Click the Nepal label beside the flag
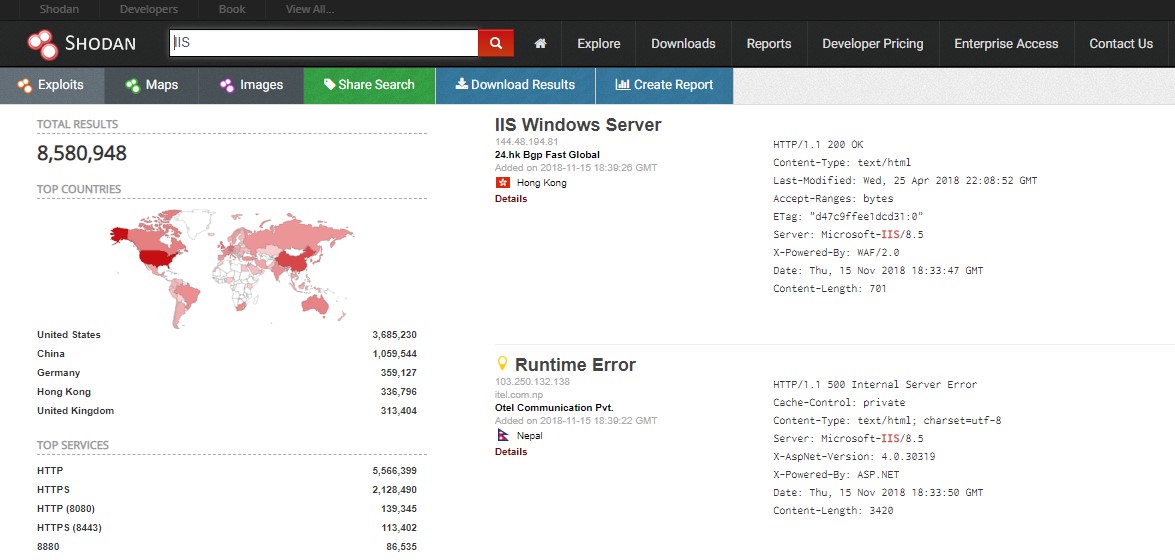Screen dimensions: 1175x560 (530, 436)
